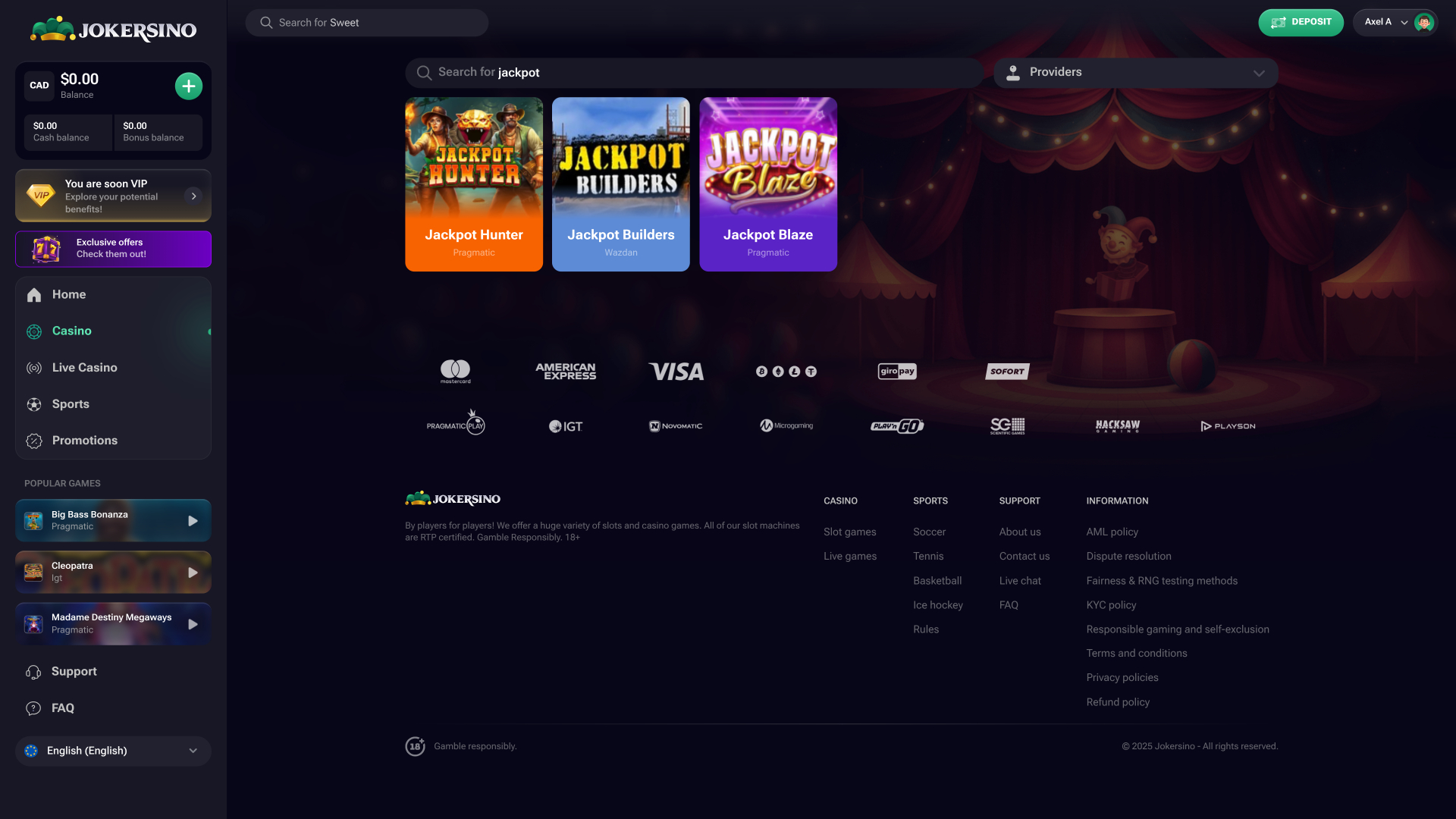Screen dimensions: 1456x819
Task: Open the Axel A account menu chevron
Action: pyautogui.click(x=1403, y=22)
